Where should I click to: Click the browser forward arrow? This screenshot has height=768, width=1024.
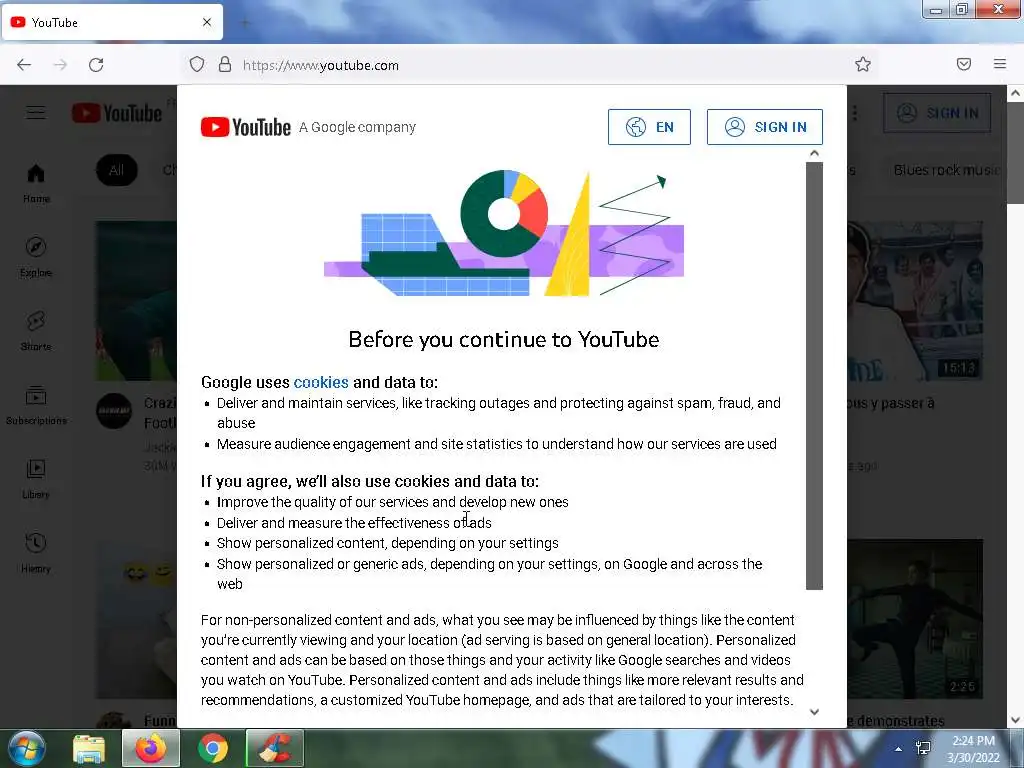point(60,65)
